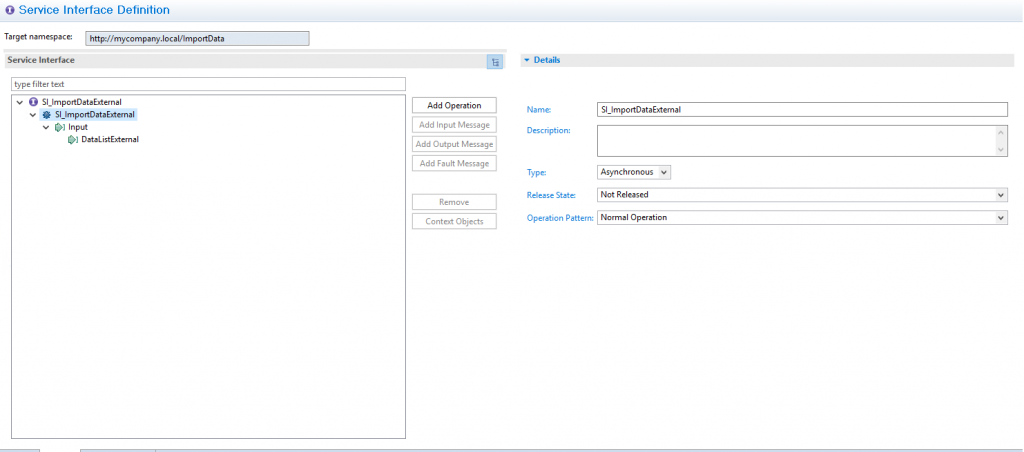Click the Description label
1024x452 pixels.
(549, 131)
